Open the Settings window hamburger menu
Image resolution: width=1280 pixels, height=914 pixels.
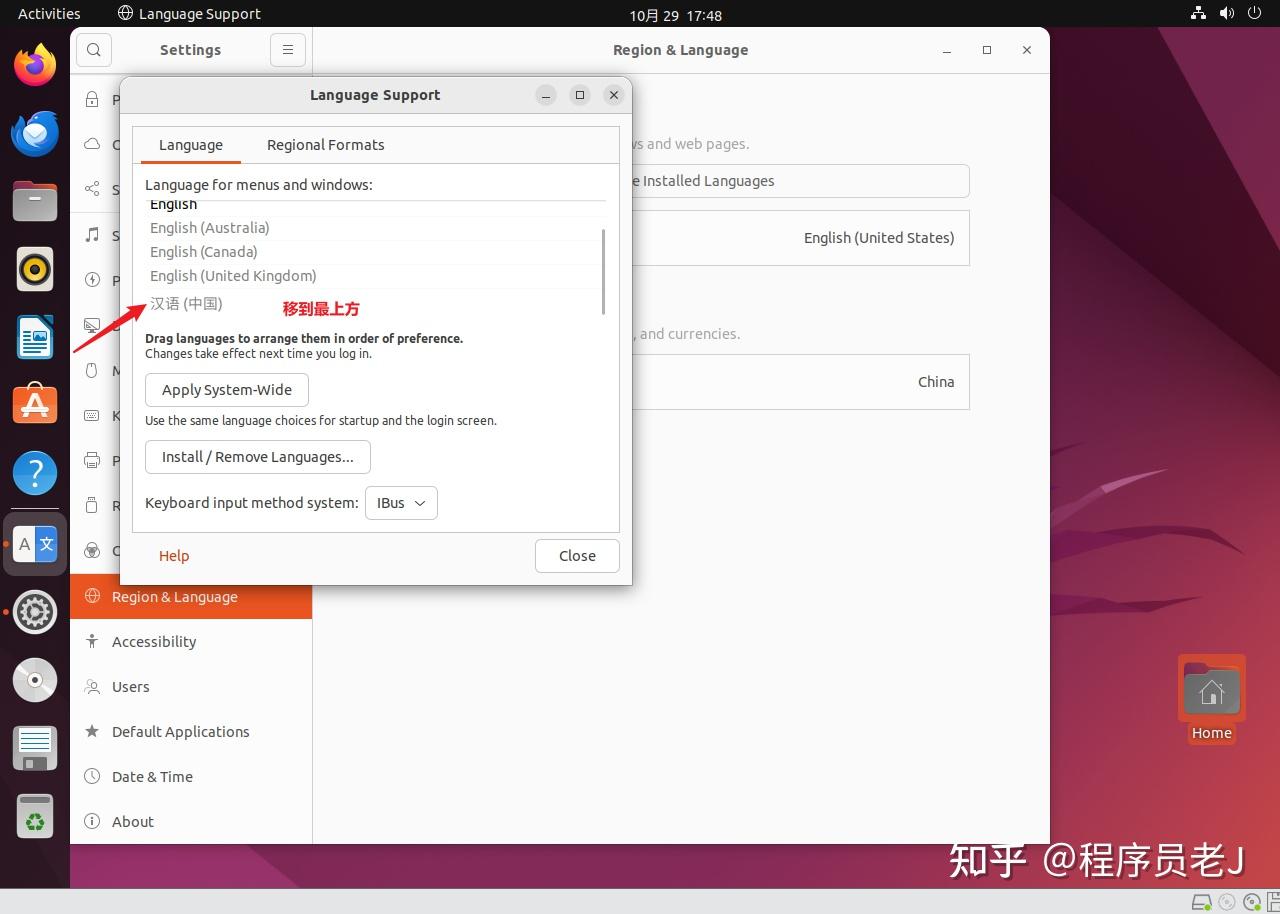[x=287, y=49]
